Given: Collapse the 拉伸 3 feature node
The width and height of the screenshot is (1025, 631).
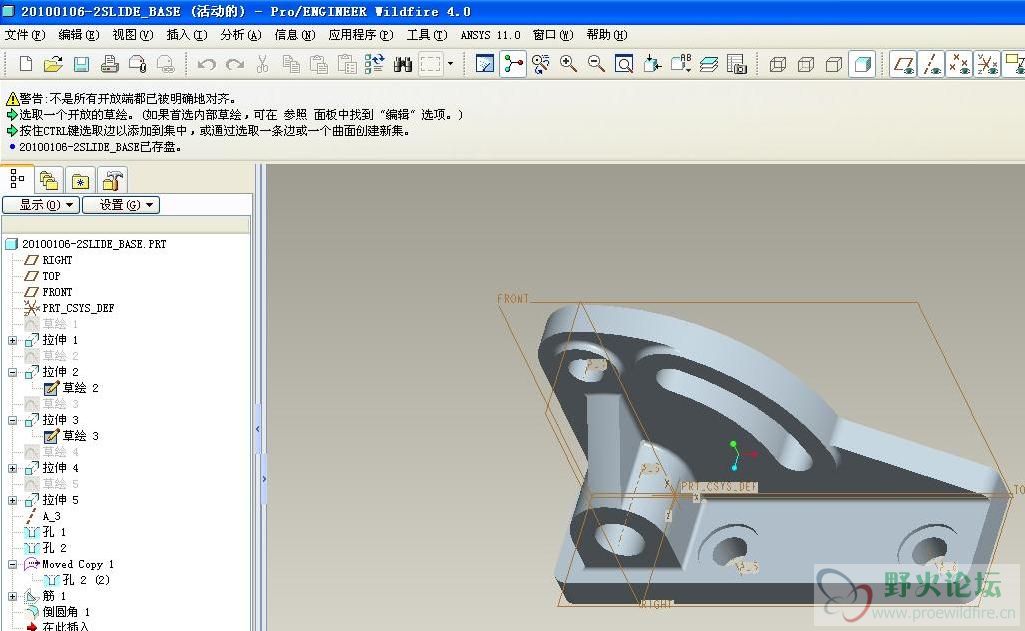Looking at the screenshot, I should coord(12,420).
